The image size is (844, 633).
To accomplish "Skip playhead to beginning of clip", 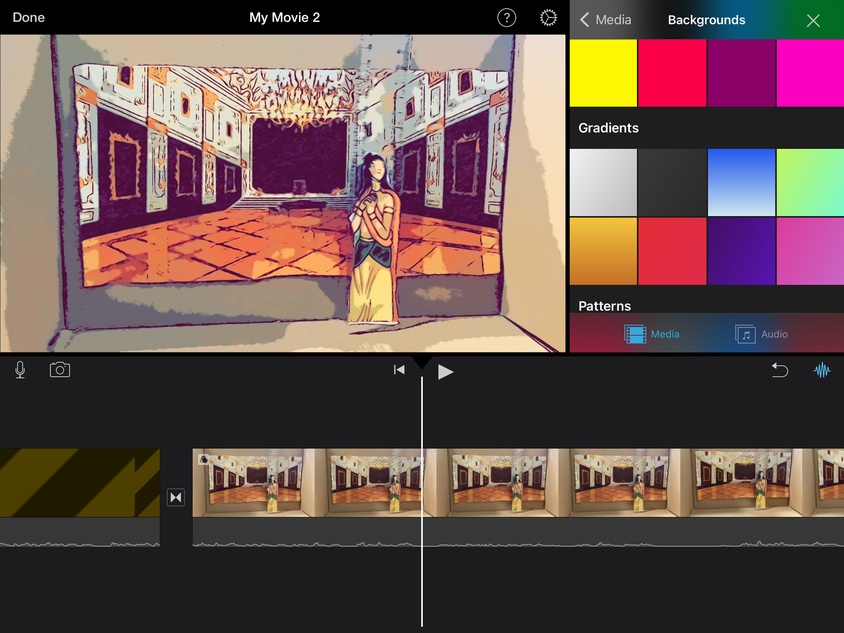I will coord(399,370).
